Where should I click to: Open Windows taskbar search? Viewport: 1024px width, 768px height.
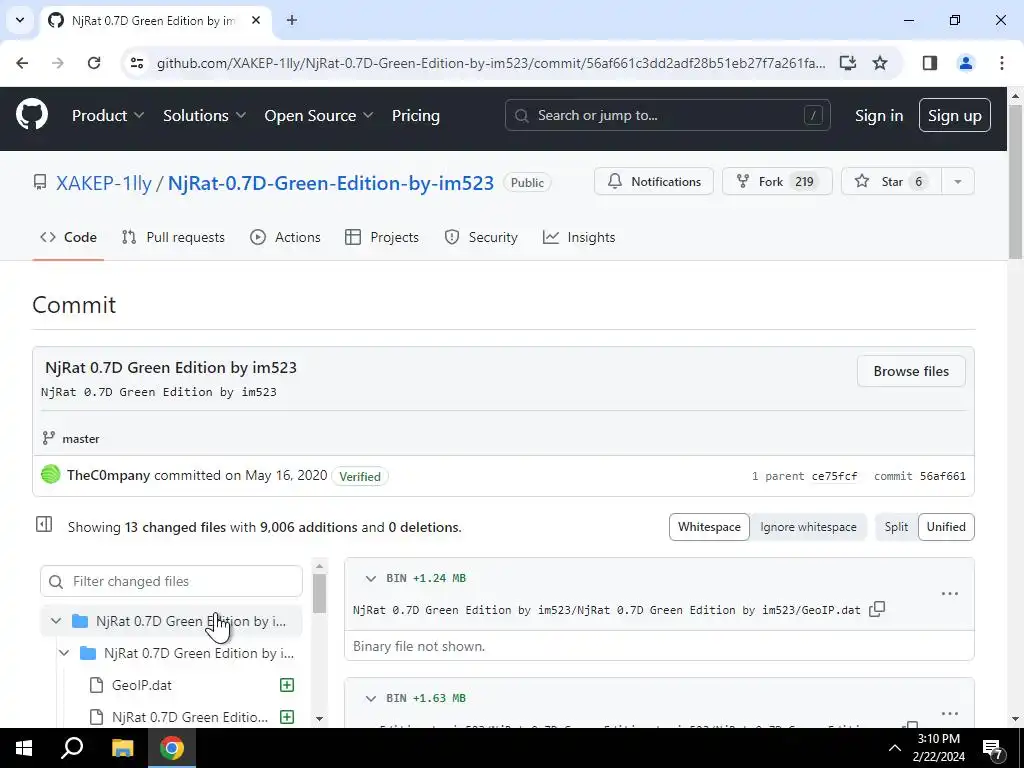[72, 748]
